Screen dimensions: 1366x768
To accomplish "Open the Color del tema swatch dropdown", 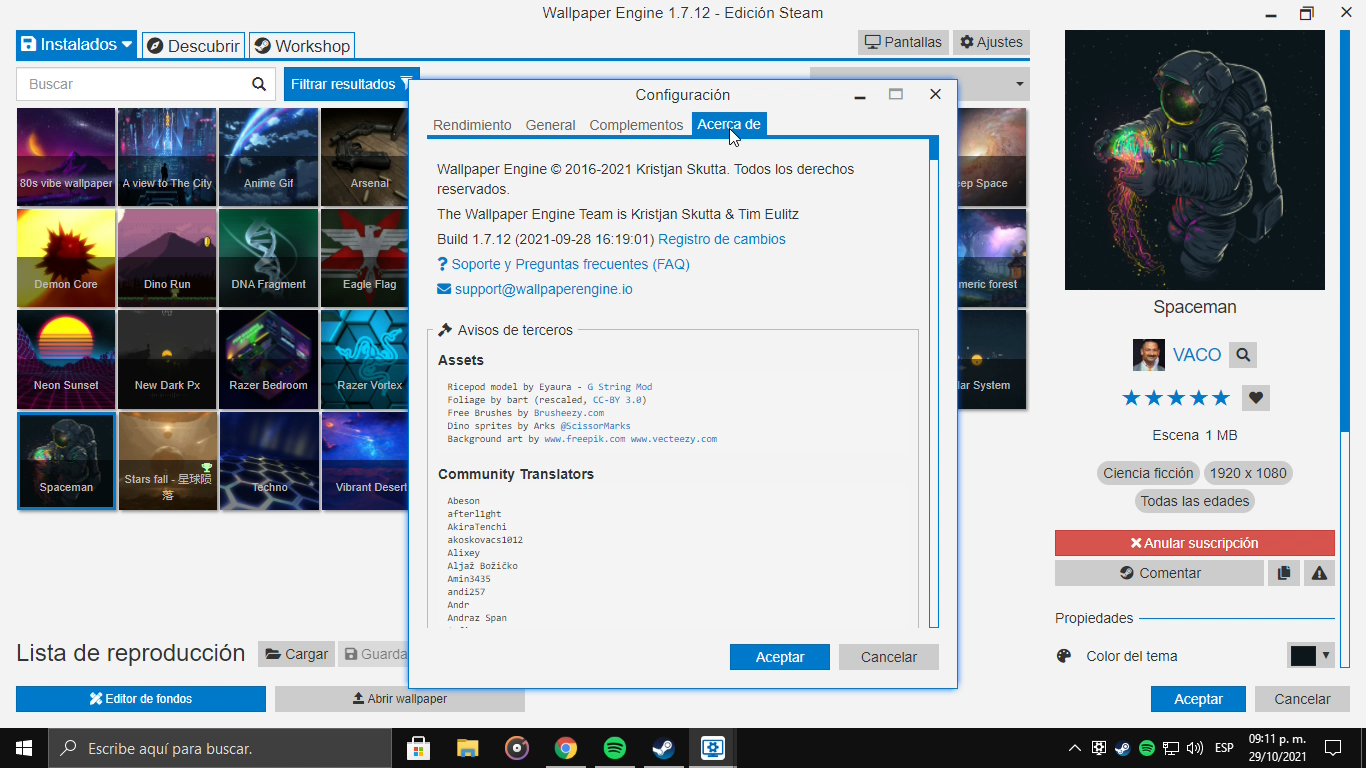I will (1310, 656).
